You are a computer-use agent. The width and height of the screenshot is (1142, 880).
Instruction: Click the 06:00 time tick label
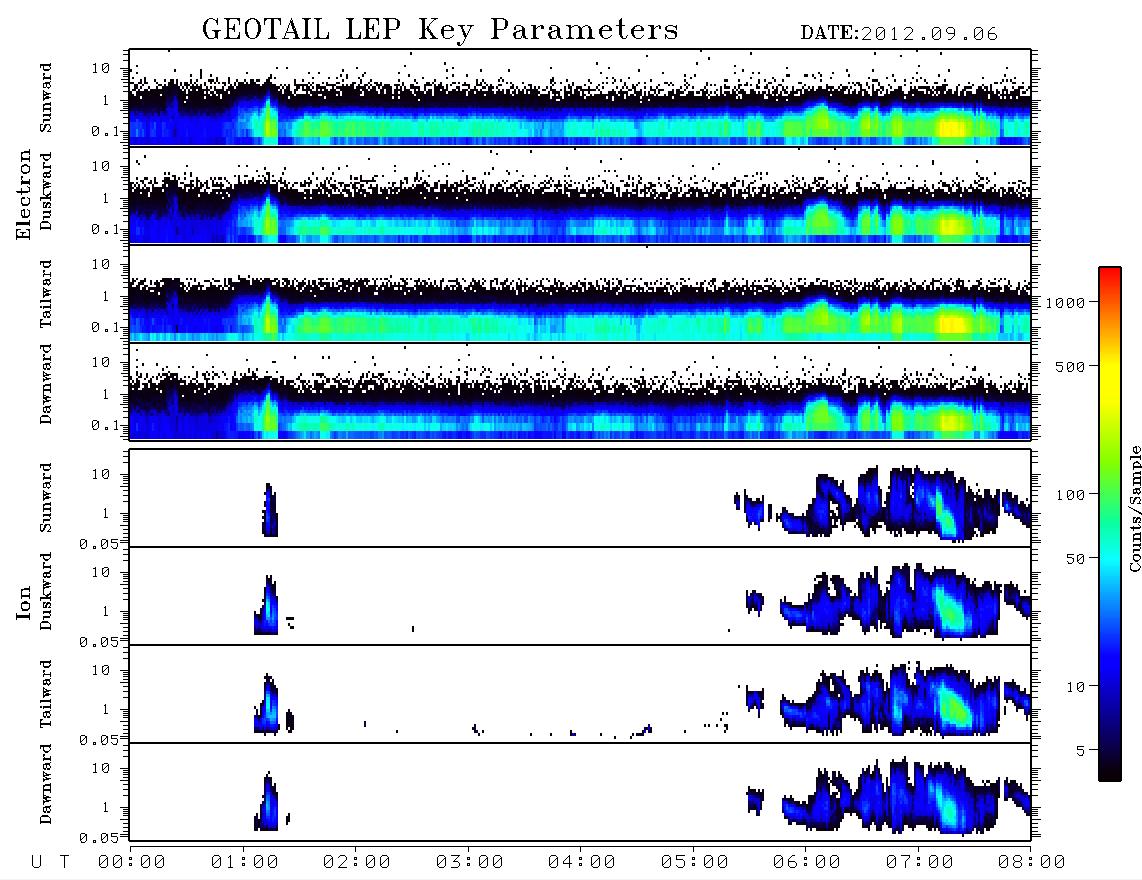(807, 862)
